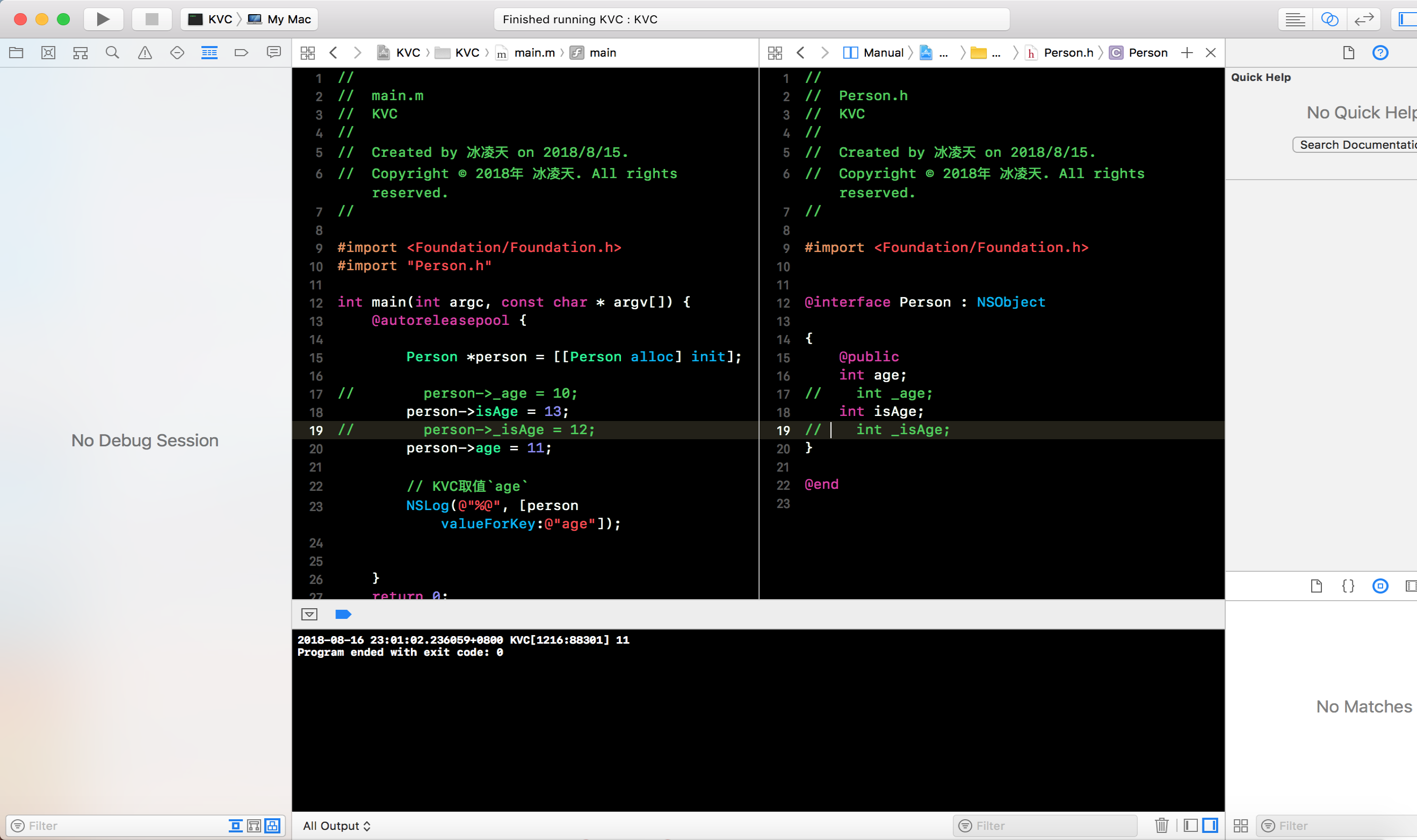Switch to Version editor arrows icon
Screen dimensions: 1417x840
tap(1364, 19)
